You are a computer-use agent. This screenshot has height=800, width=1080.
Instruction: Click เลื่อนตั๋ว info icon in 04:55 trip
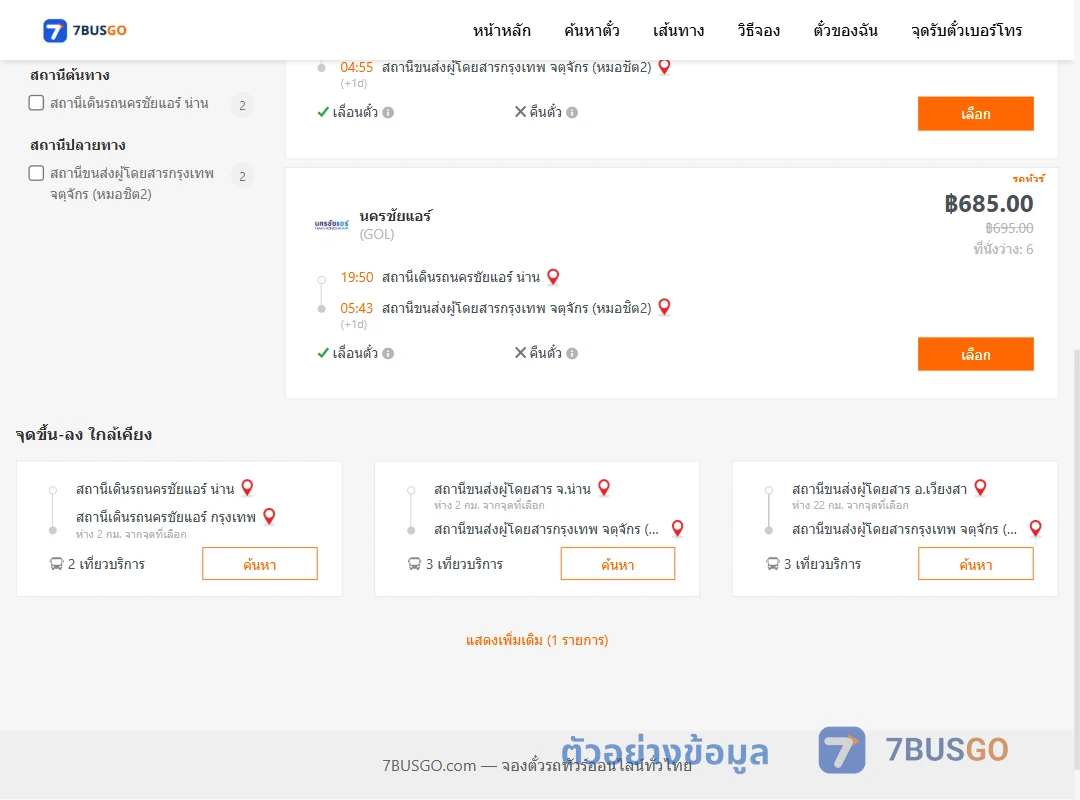(x=388, y=112)
